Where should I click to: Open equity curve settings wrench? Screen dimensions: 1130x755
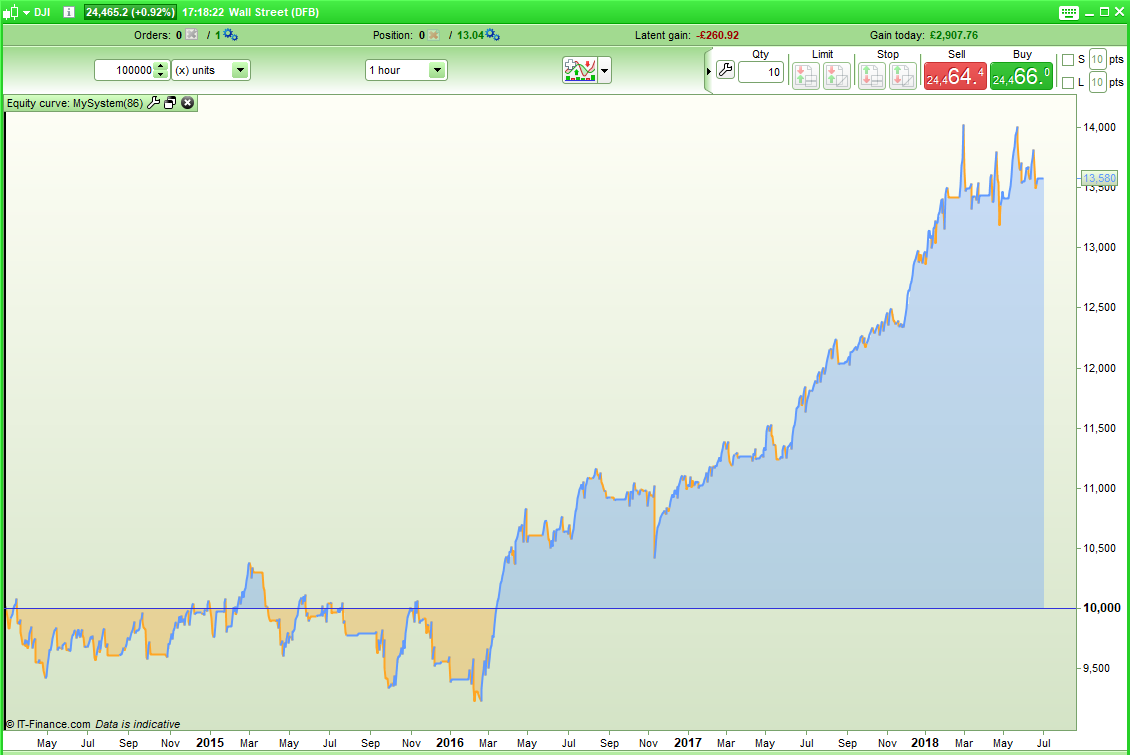click(153, 103)
